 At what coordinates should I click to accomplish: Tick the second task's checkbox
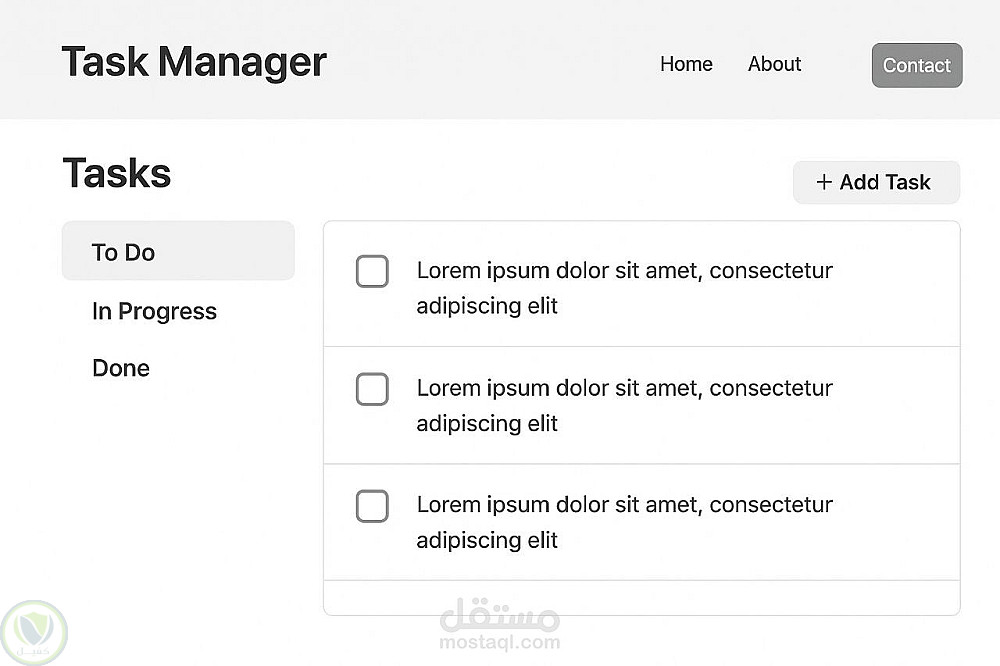click(372, 389)
